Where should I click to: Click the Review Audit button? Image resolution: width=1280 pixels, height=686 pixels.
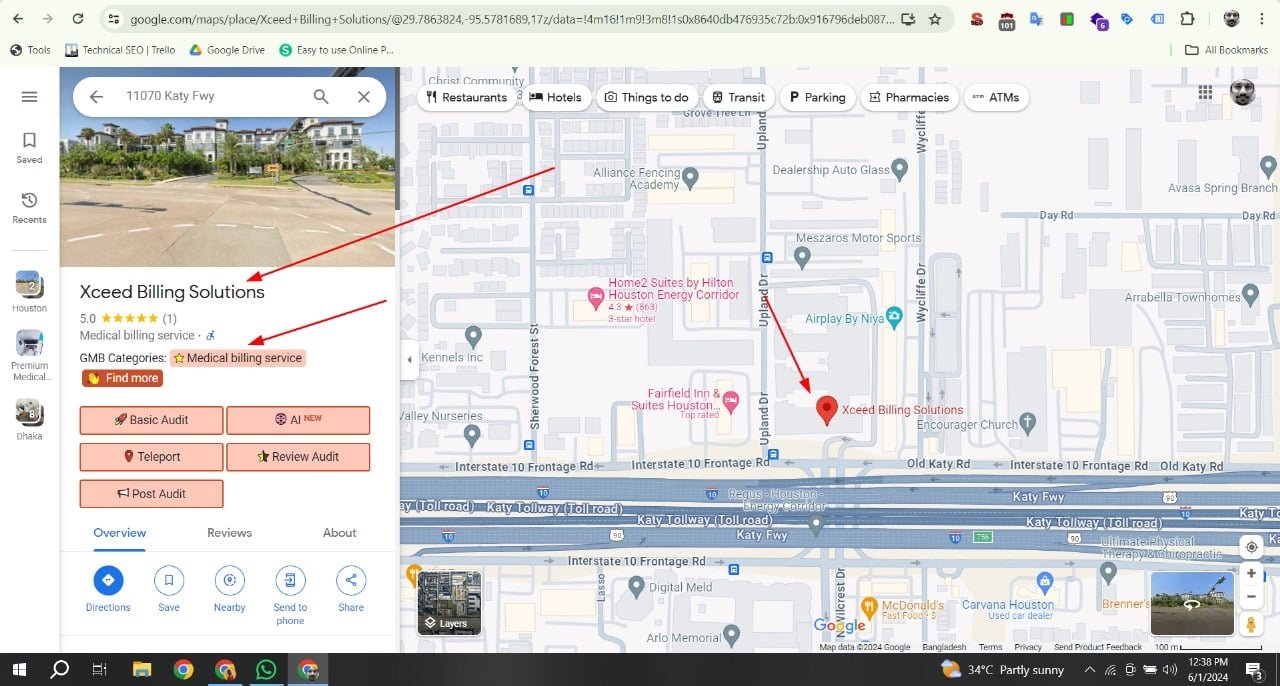coord(298,457)
